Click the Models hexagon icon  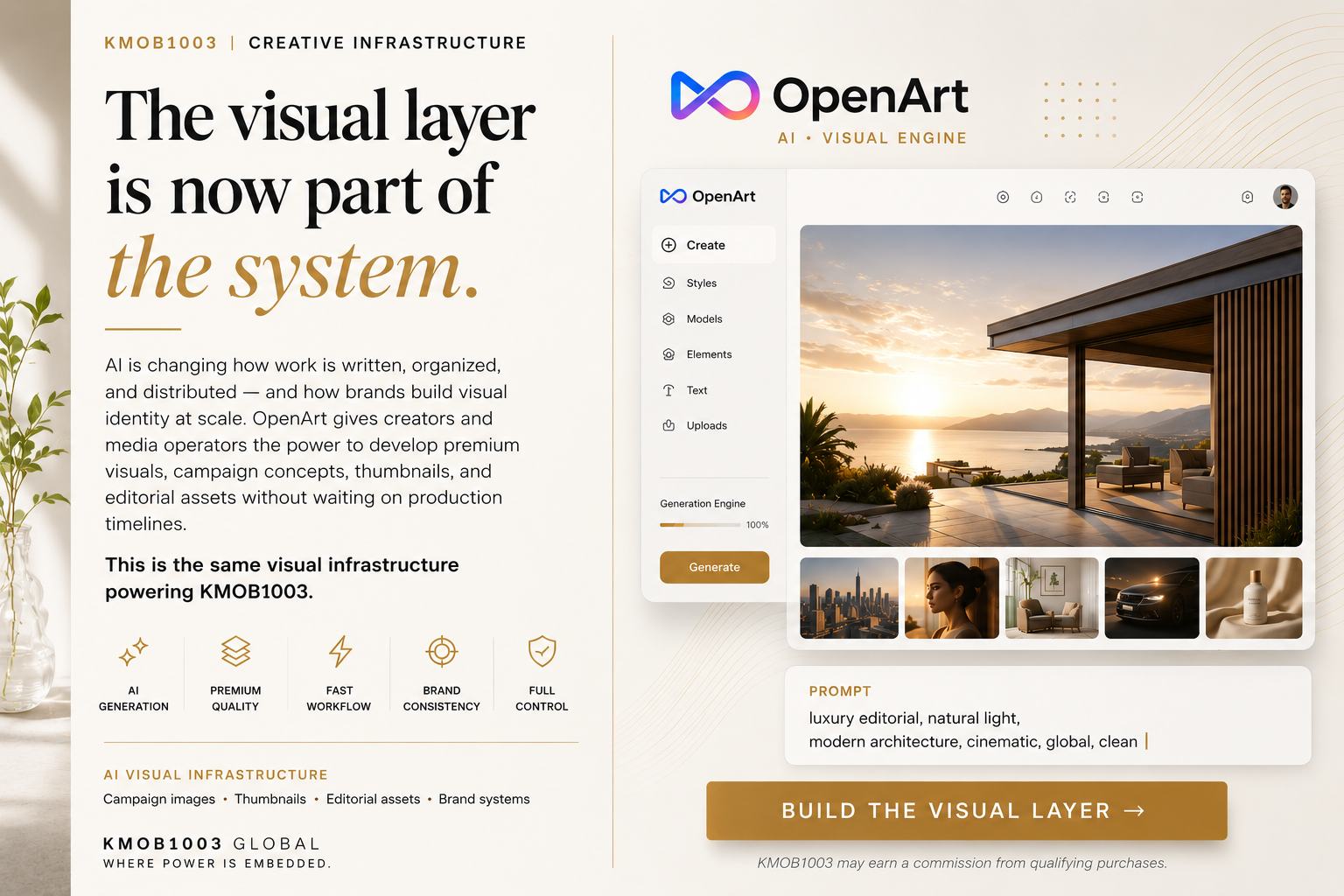(x=668, y=318)
